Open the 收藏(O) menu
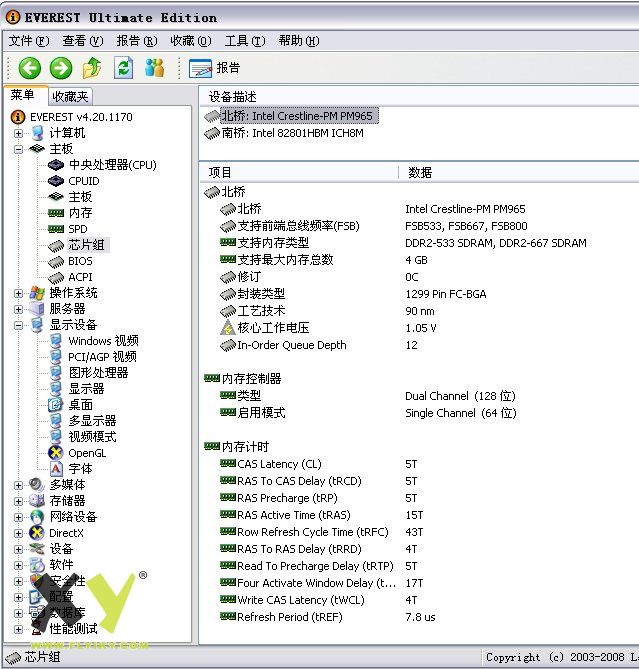The image size is (639, 669). click(x=191, y=41)
